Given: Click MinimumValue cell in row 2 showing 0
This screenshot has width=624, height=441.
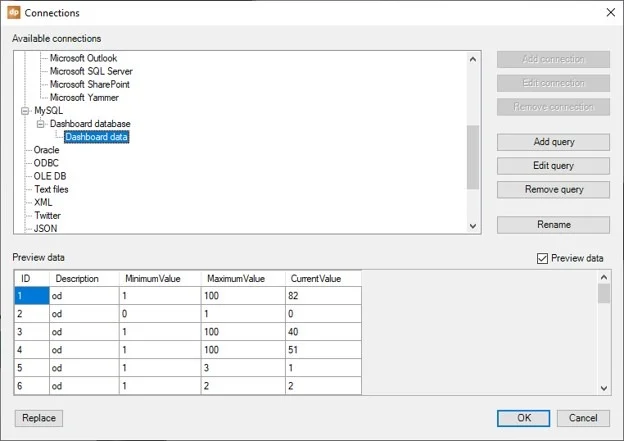Looking at the screenshot, I should tap(160, 314).
